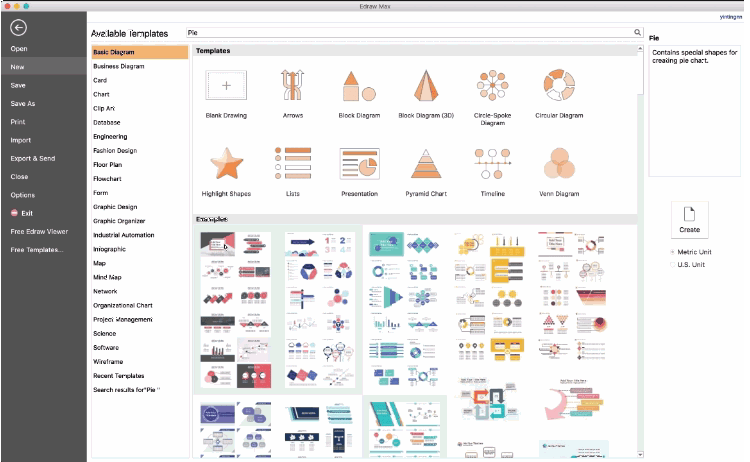Select the Circular Diagram template
Viewport: 750px width, 462px height.
click(559, 85)
